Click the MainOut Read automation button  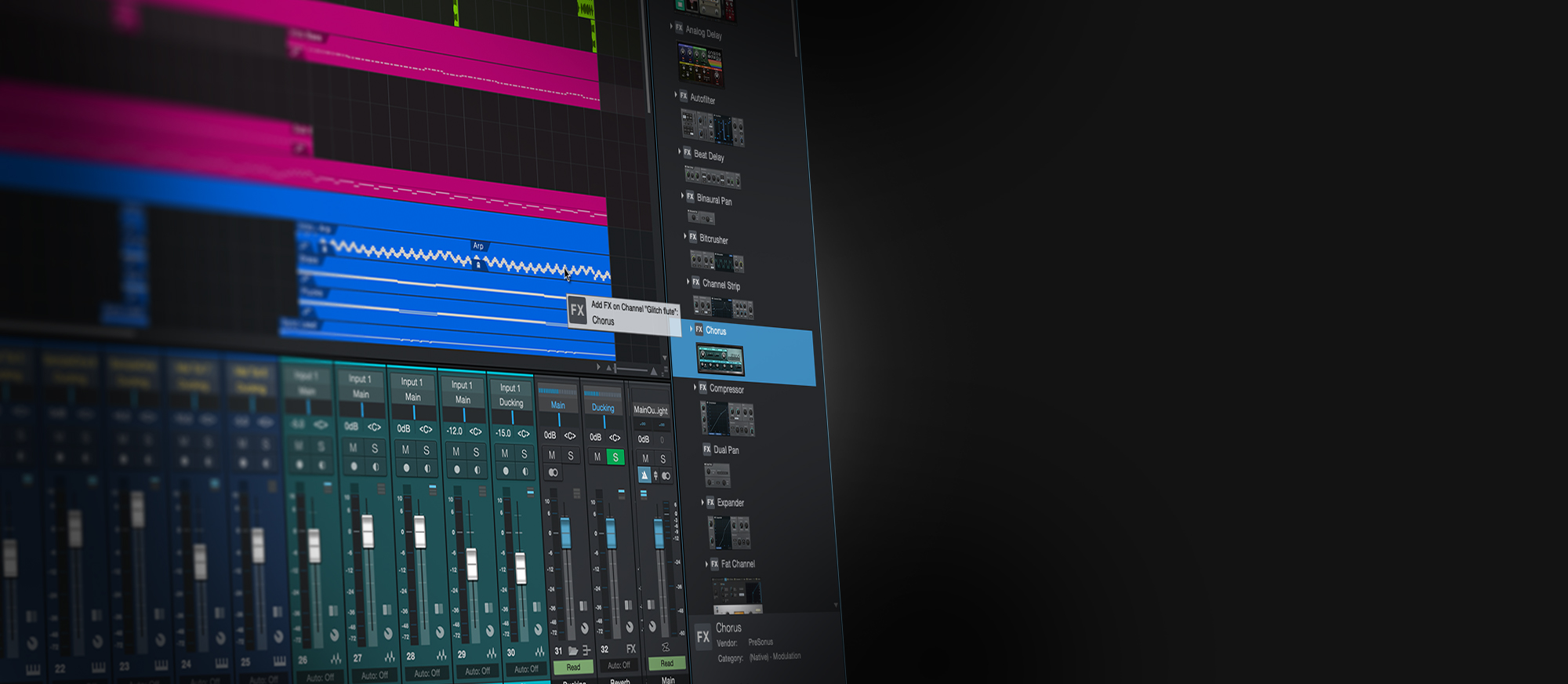tap(667, 664)
